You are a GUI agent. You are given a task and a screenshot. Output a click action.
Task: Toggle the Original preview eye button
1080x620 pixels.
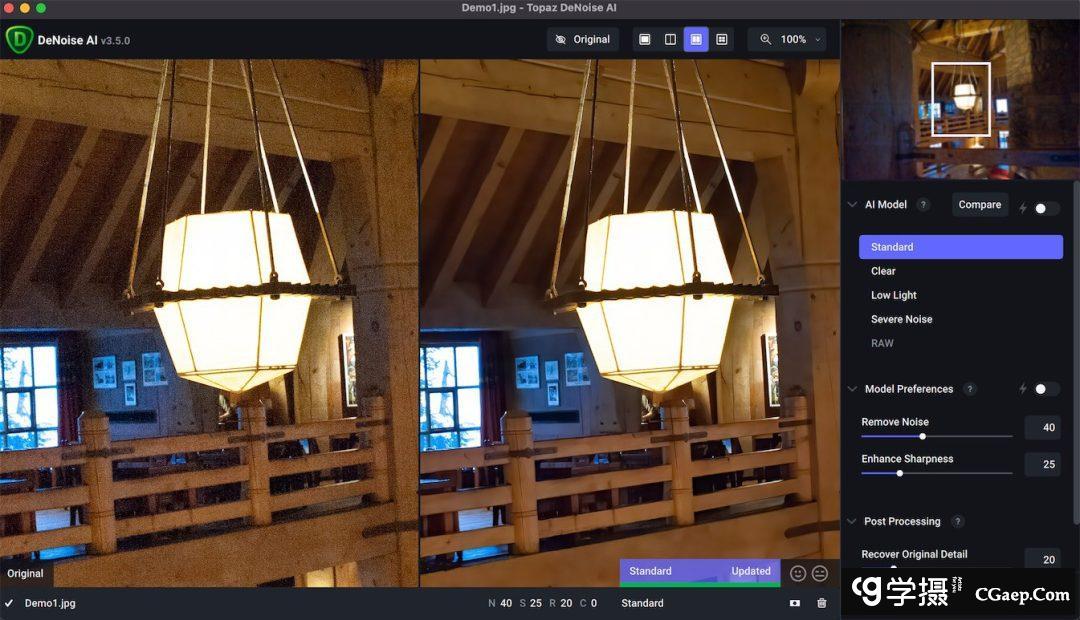pos(582,39)
